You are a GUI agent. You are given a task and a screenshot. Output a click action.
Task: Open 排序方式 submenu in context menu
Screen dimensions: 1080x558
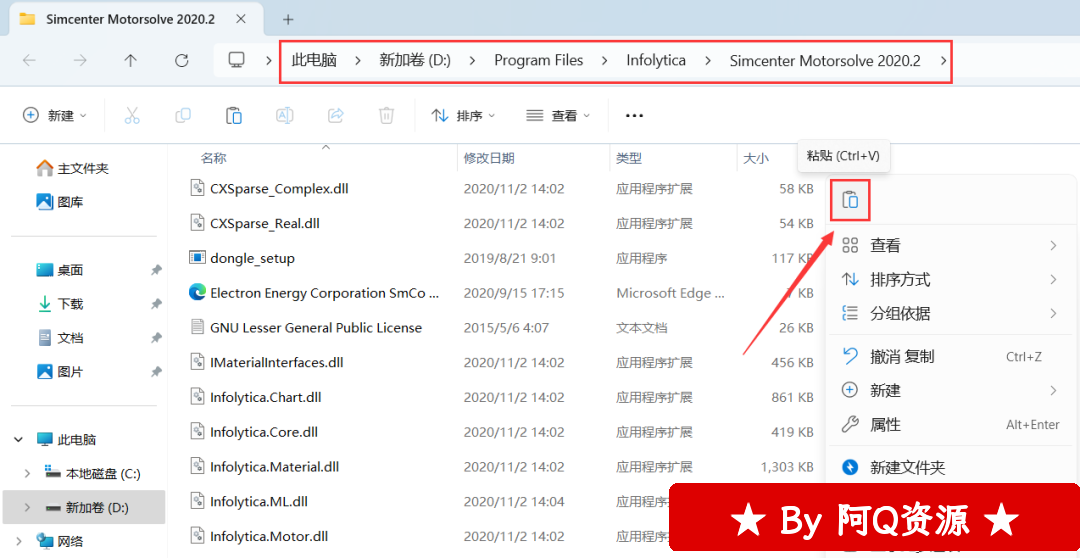953,280
